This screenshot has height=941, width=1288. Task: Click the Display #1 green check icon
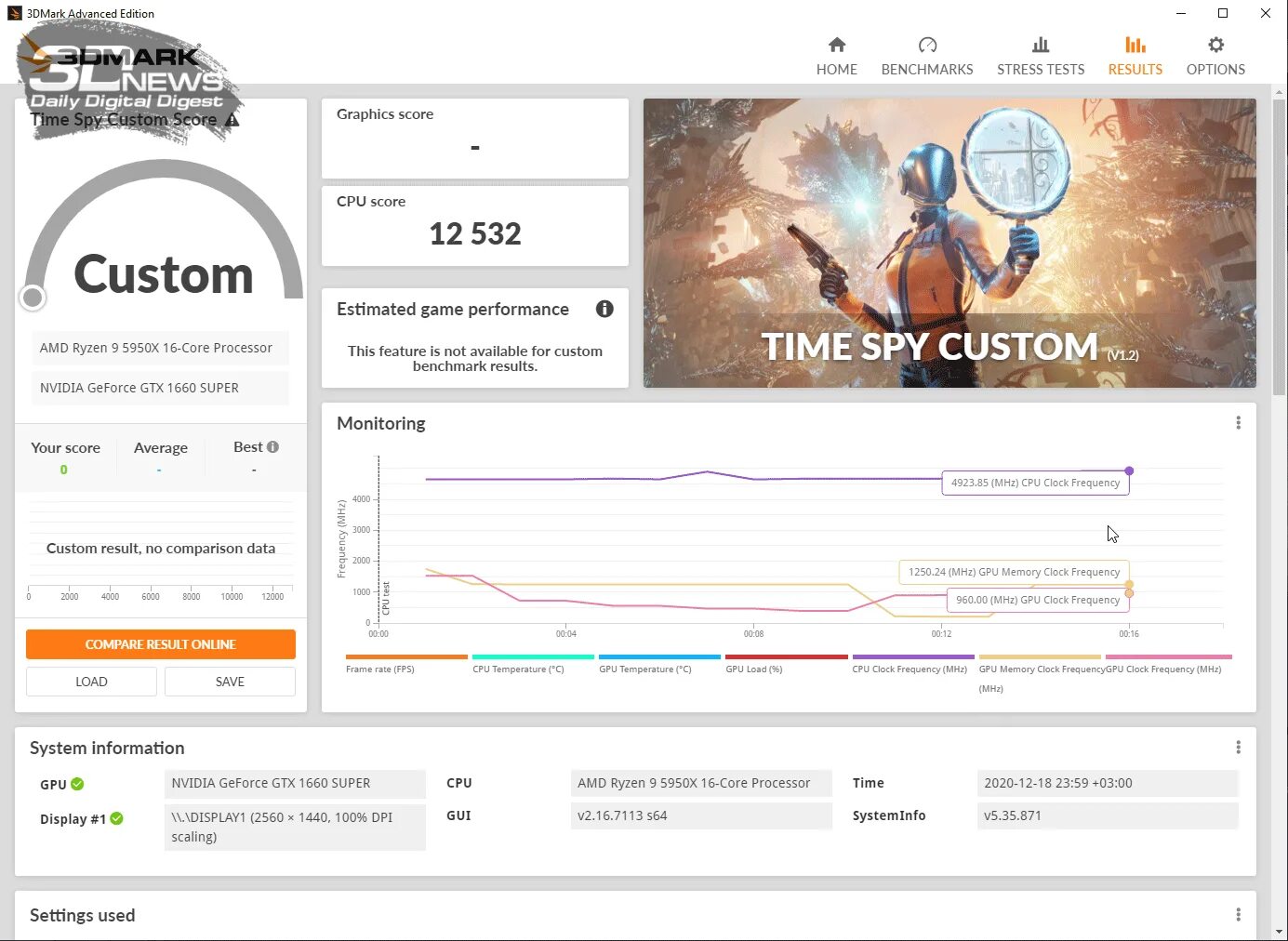116,818
